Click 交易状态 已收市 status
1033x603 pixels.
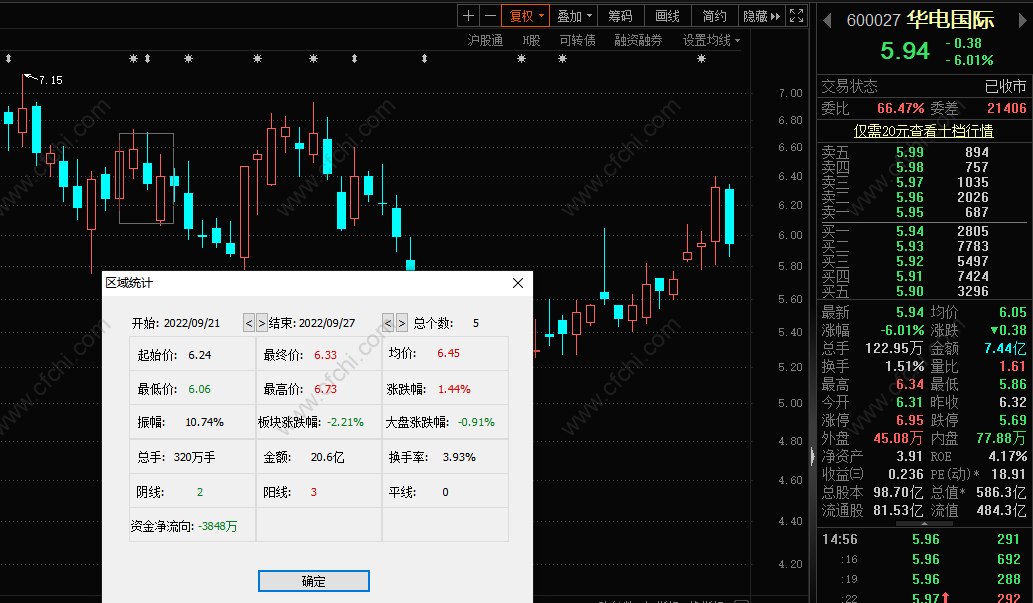pyautogui.click(x=923, y=86)
